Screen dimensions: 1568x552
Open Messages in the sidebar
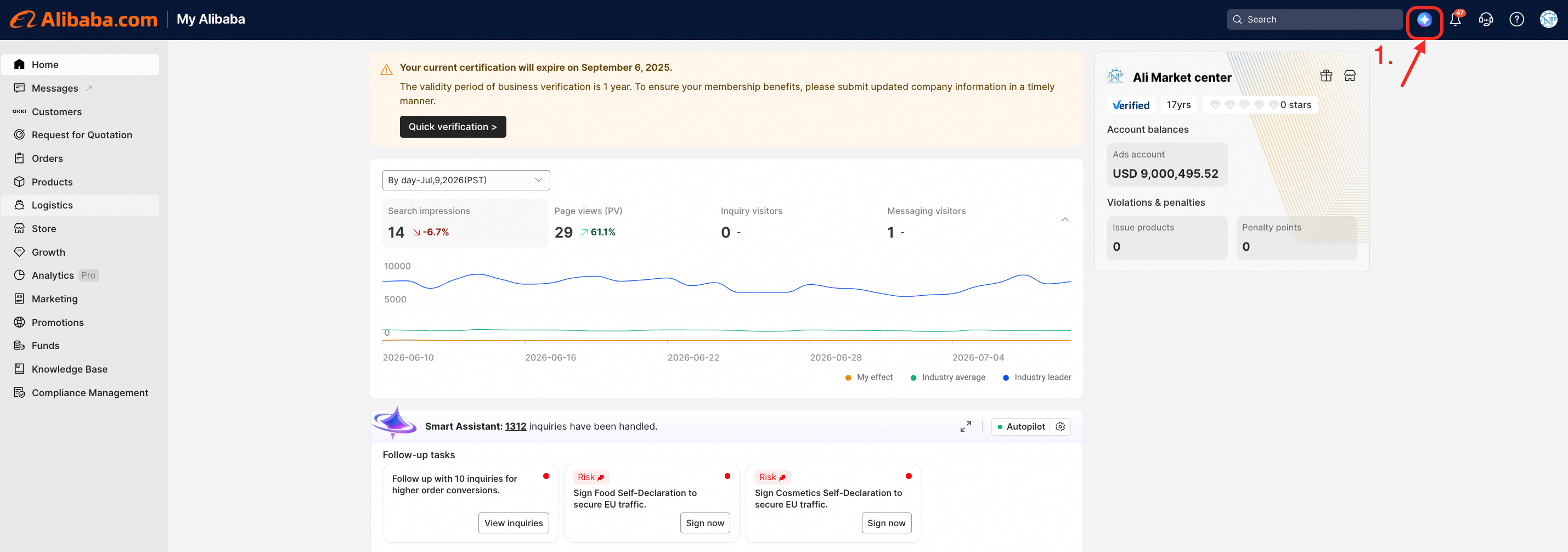[80, 88]
